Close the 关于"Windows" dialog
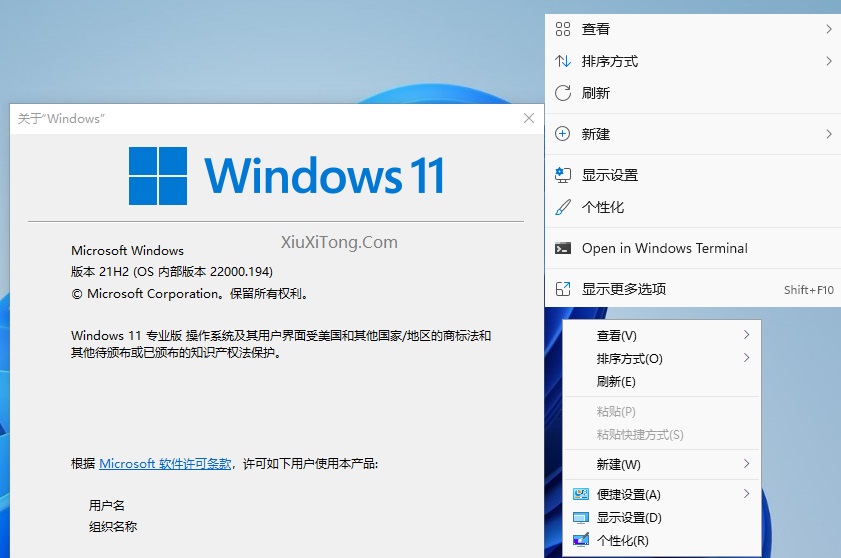Image resolution: width=841 pixels, height=558 pixels. click(529, 118)
